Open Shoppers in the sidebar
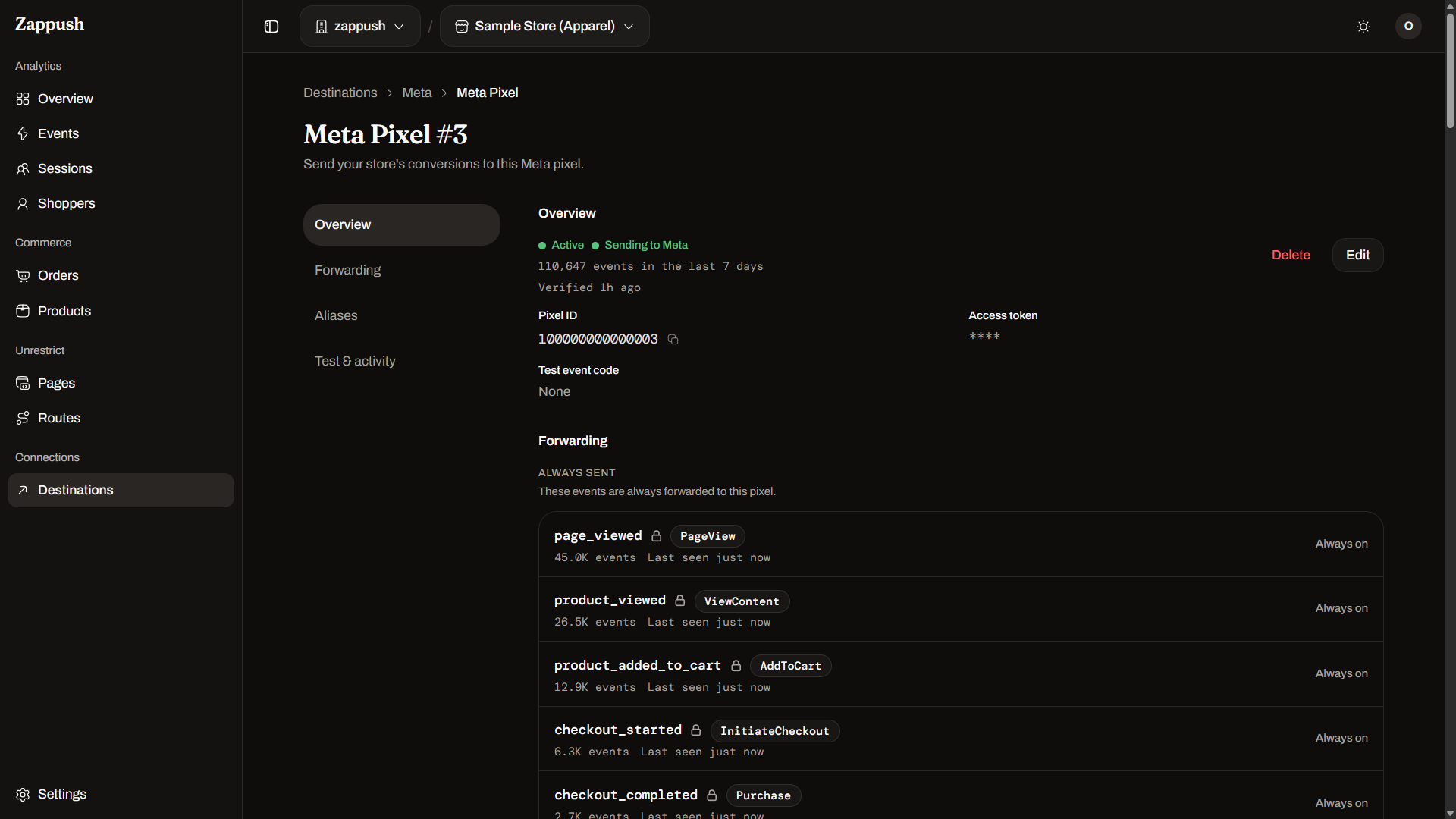Viewport: 1456px width, 819px height. click(x=121, y=204)
